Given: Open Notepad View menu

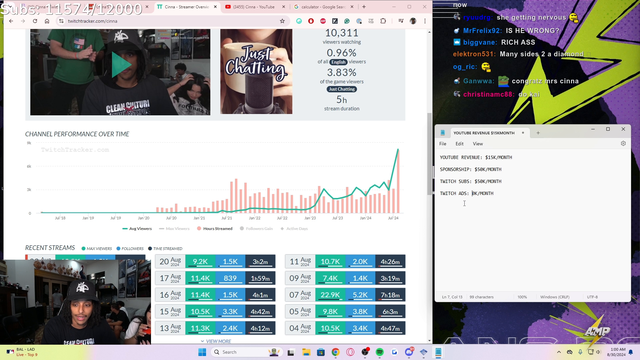Looking at the screenshot, I should (478, 144).
